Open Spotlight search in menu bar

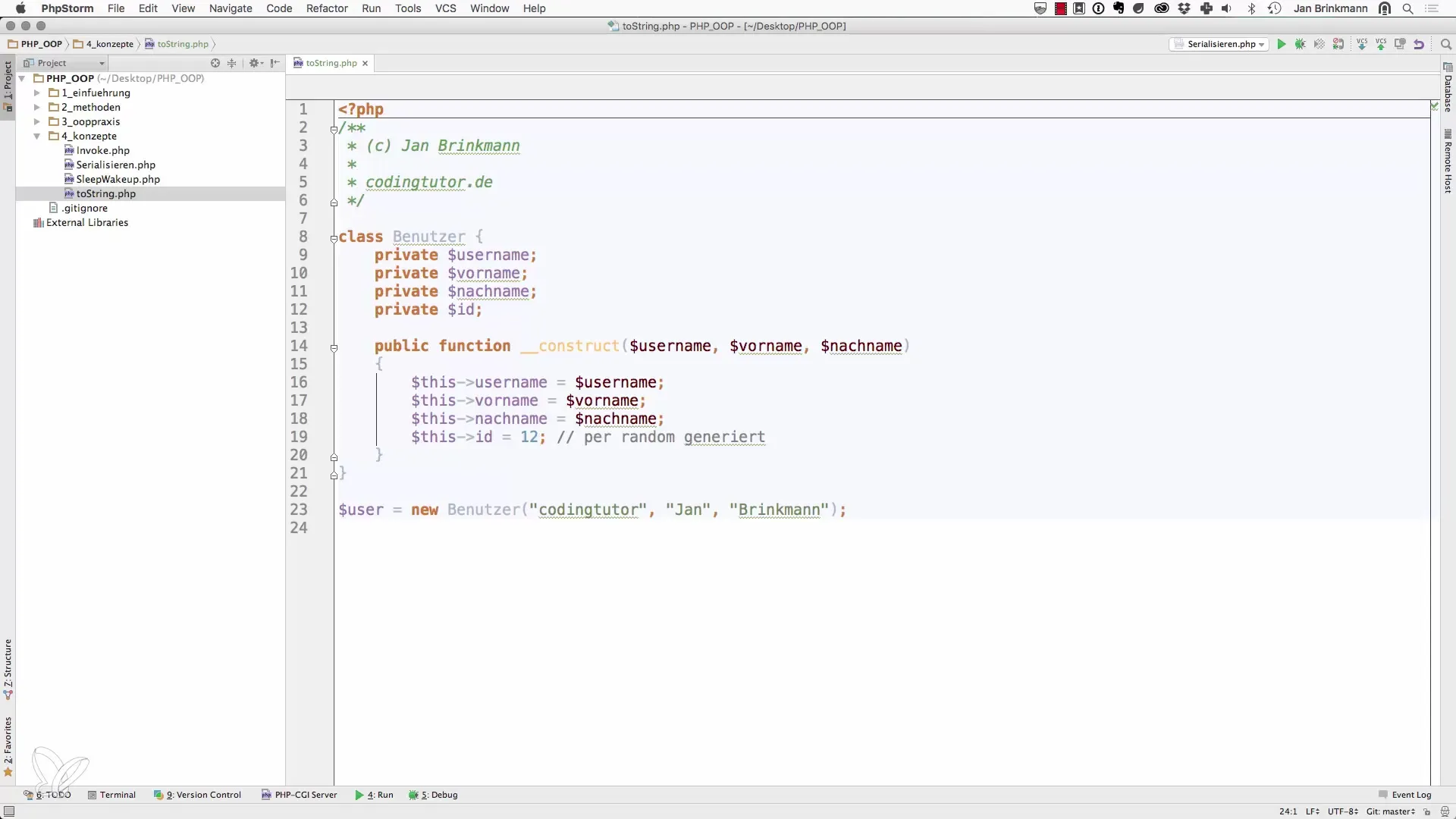coord(1407,8)
